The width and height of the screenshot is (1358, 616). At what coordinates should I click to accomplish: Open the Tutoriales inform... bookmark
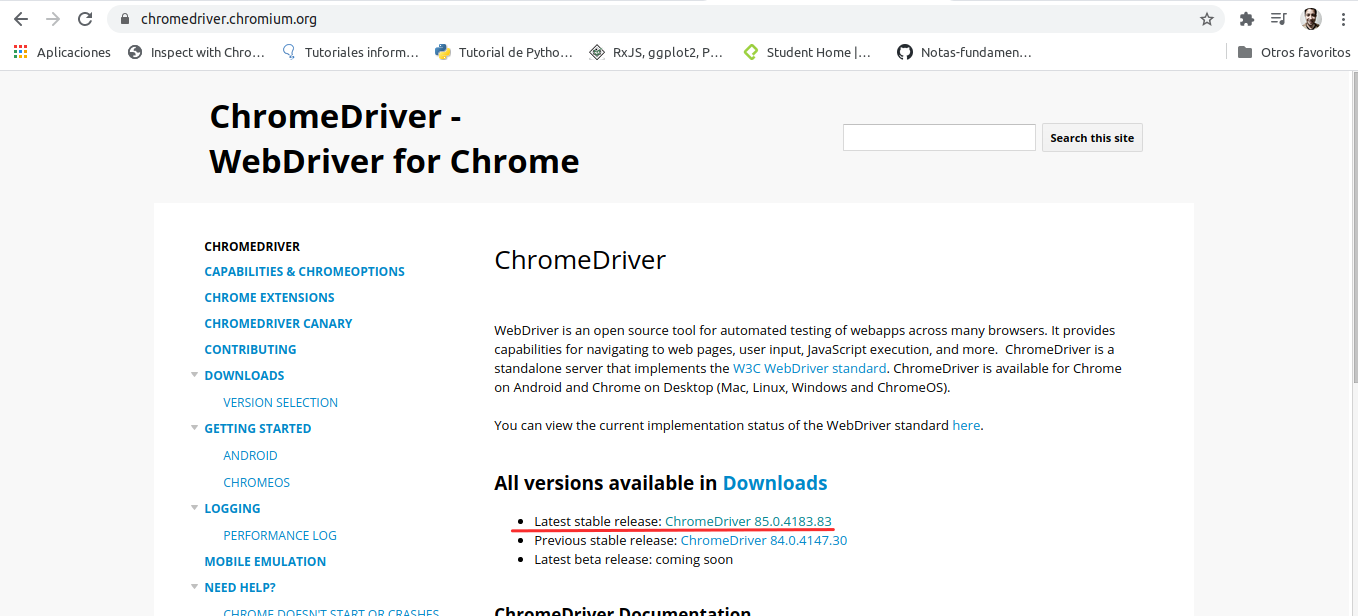[350, 52]
